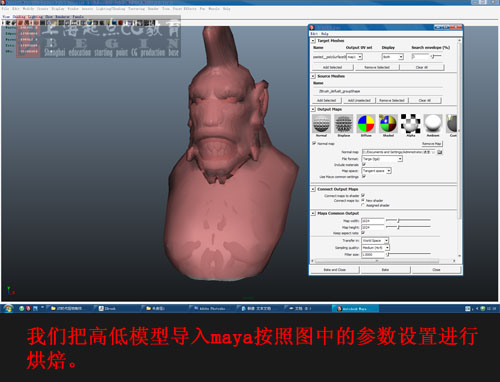The height and width of the screenshot is (382, 500).
Task: Click the Remove Map button
Action: [x=432, y=144]
